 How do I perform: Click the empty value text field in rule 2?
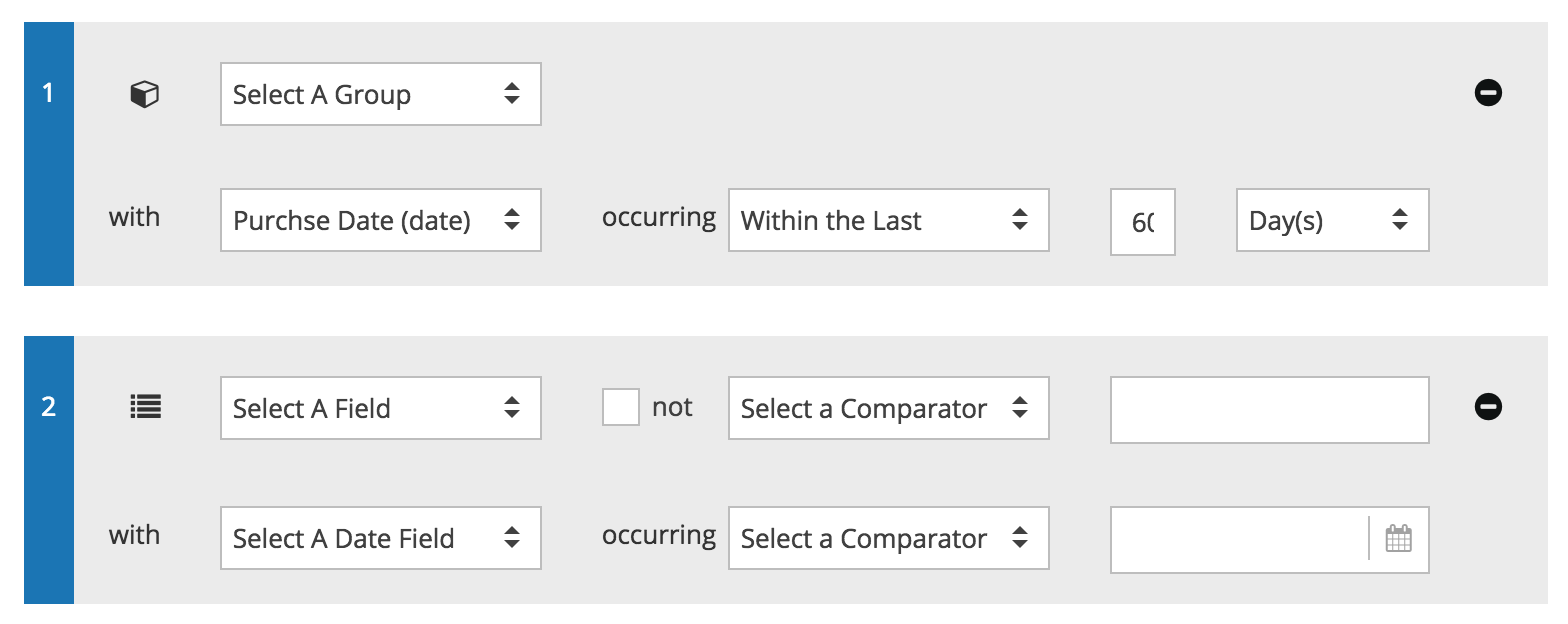(1269, 409)
